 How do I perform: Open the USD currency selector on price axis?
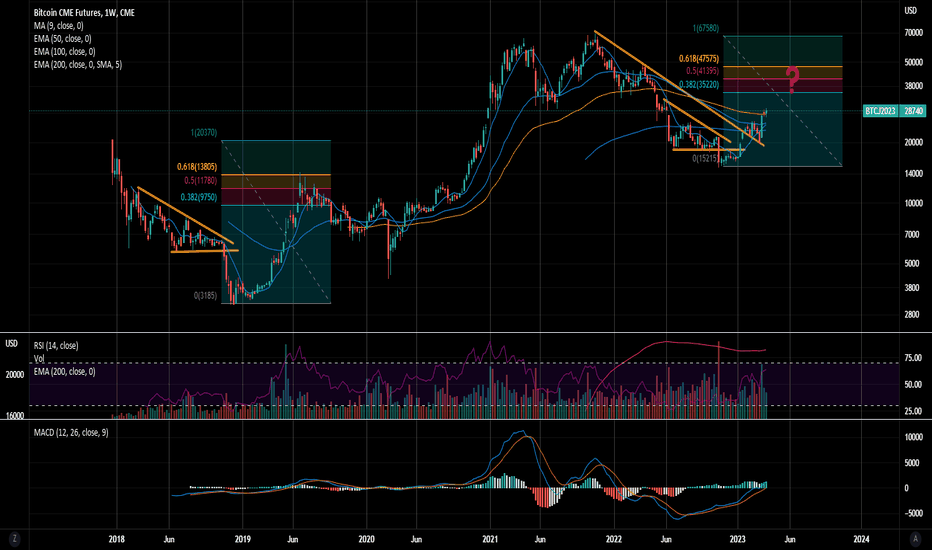(911, 10)
